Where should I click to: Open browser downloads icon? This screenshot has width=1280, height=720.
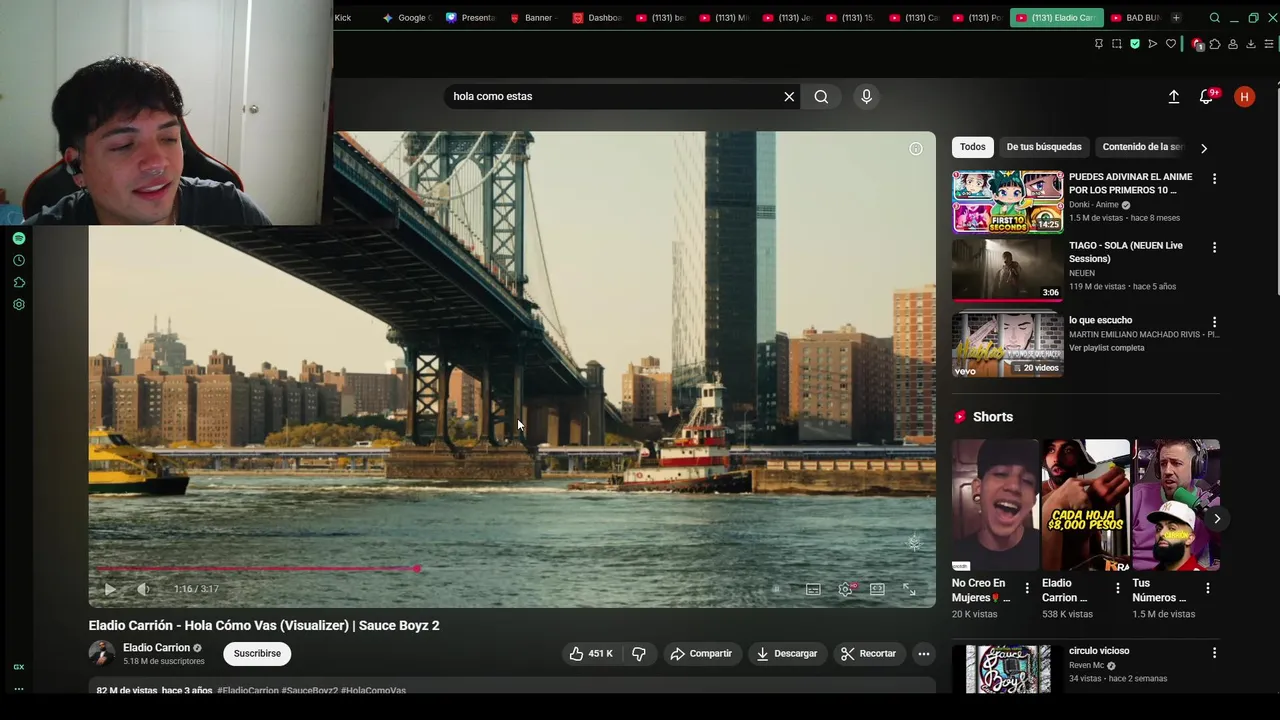point(1251,44)
